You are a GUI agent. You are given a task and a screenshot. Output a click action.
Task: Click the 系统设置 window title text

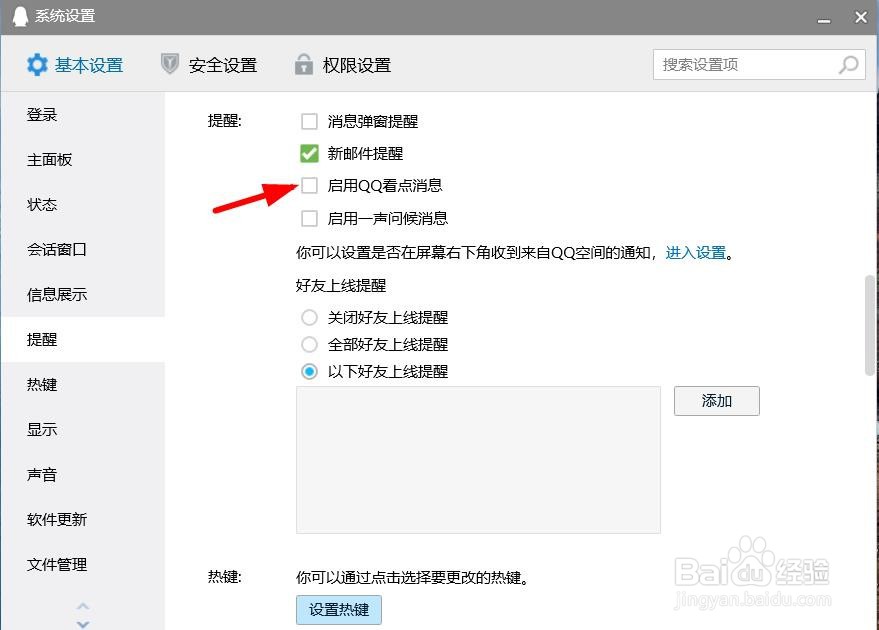click(x=65, y=16)
